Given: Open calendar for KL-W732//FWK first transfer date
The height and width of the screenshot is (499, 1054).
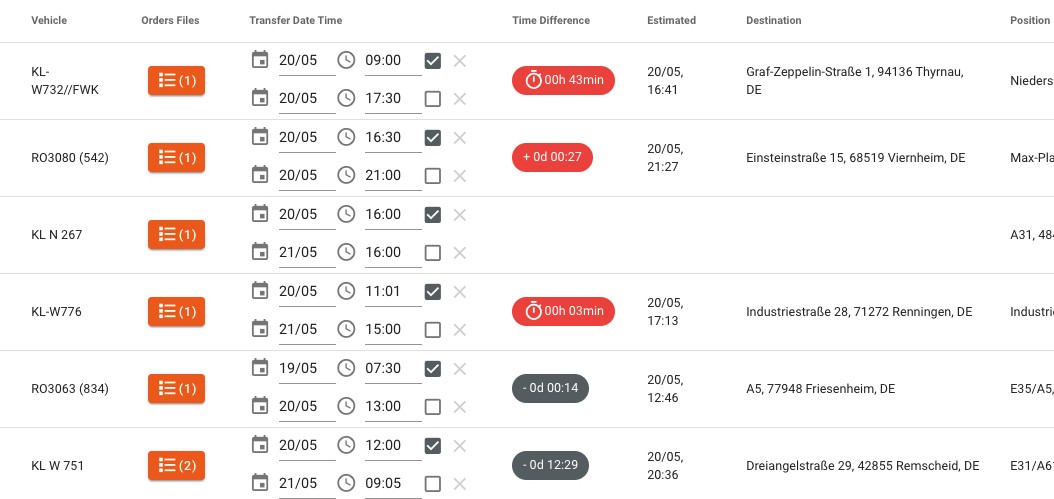Looking at the screenshot, I should pos(259,60).
